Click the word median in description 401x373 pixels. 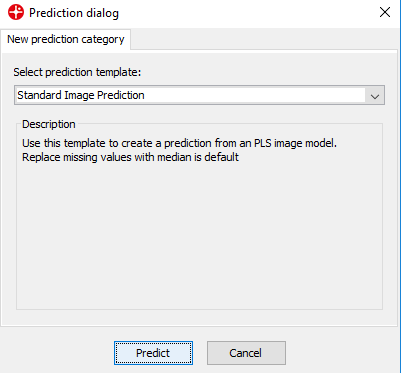coord(175,157)
